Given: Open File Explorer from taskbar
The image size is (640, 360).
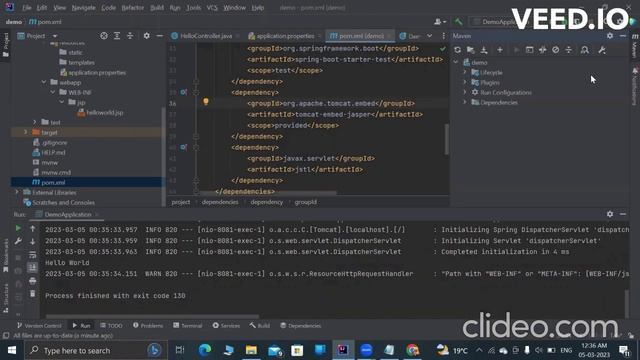Looking at the screenshot, I should pos(251,350).
